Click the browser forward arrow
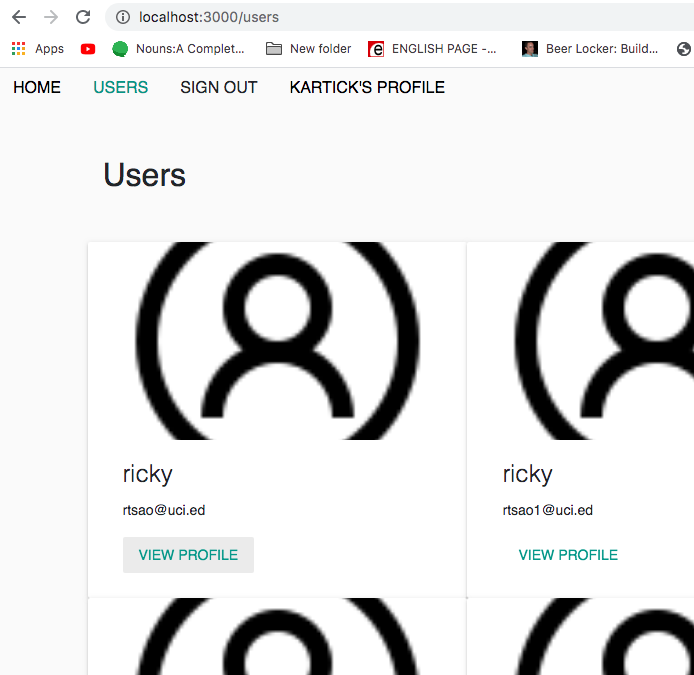694x675 pixels. tap(51, 17)
